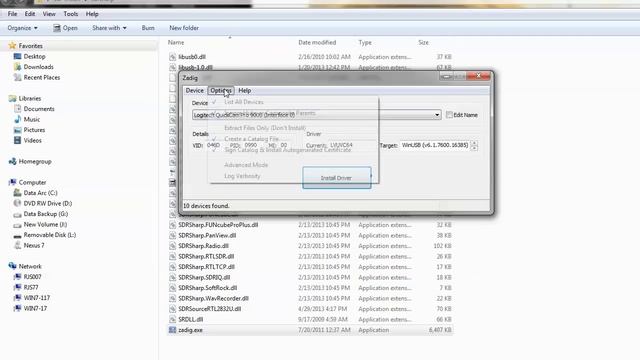The image size is (640, 360).
Task: Tick the Edit Name checkbox in Zadig
Action: coord(449,115)
